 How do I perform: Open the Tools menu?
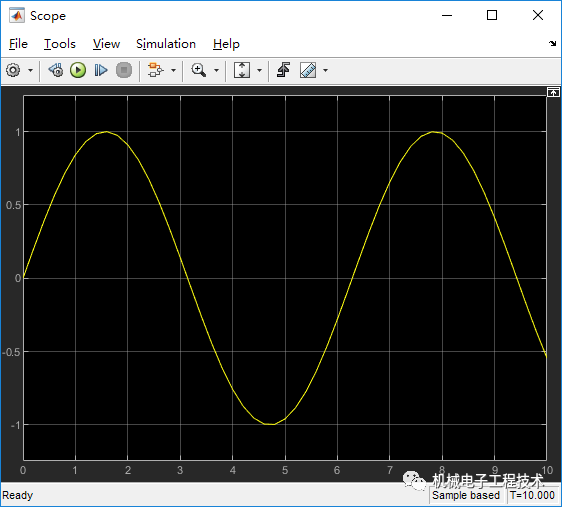click(60, 44)
